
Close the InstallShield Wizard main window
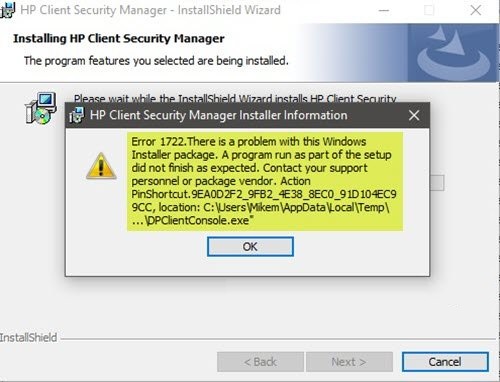[476, 10]
